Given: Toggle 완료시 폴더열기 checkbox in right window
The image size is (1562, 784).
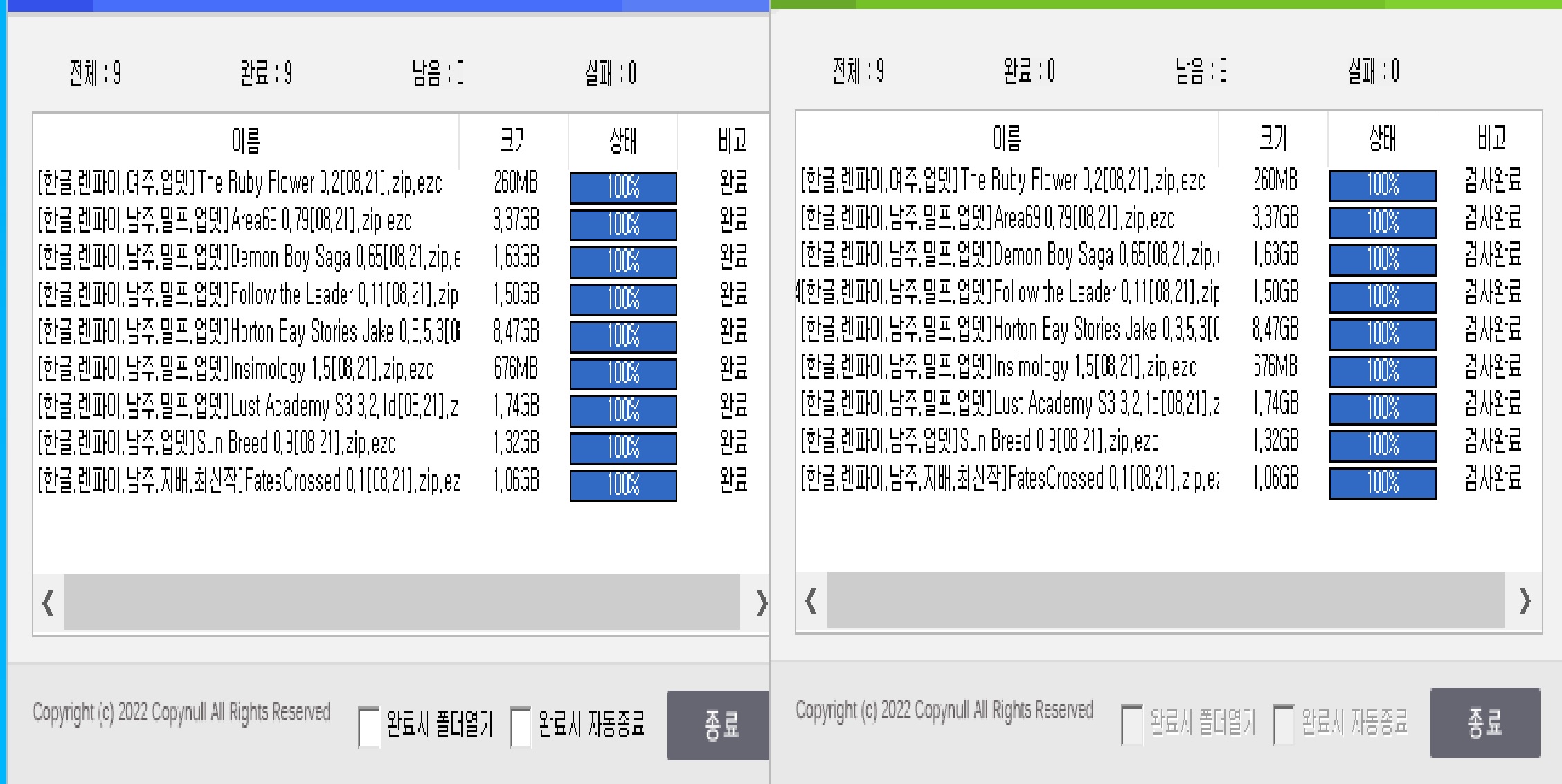Looking at the screenshot, I should pos(1131,724).
